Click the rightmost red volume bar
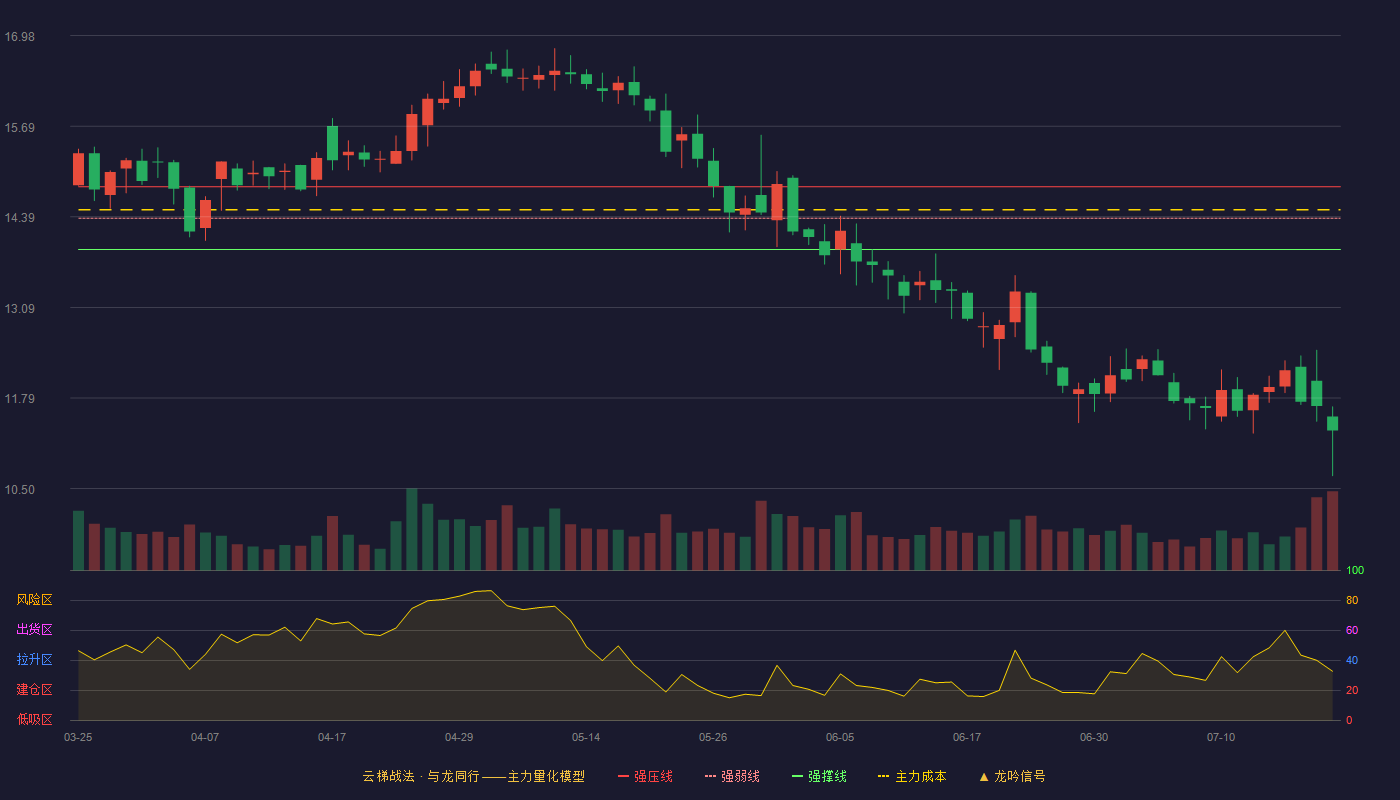The image size is (1400, 800). coord(1332,531)
